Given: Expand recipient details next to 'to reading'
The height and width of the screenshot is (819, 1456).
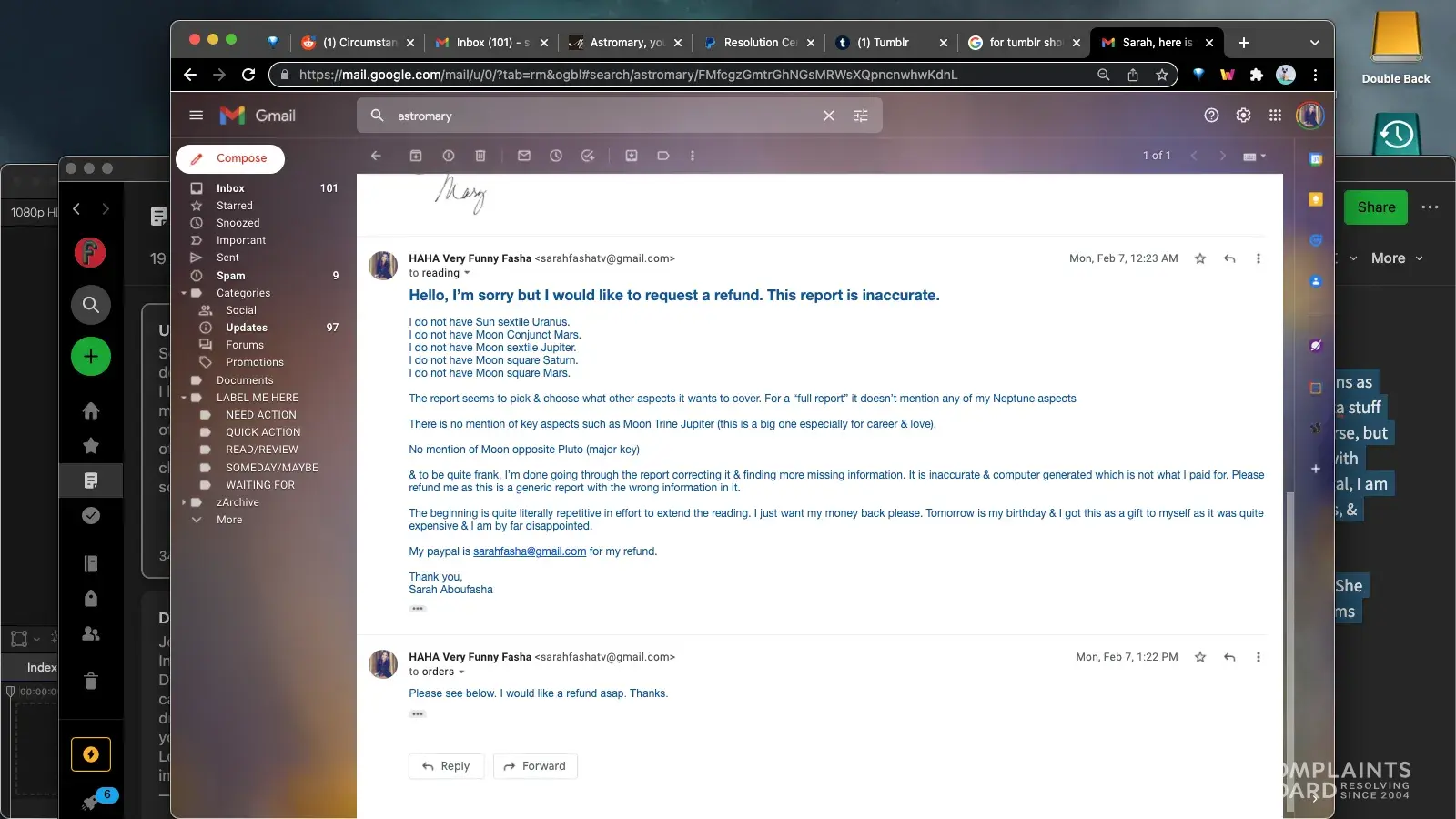Looking at the screenshot, I should click(468, 273).
